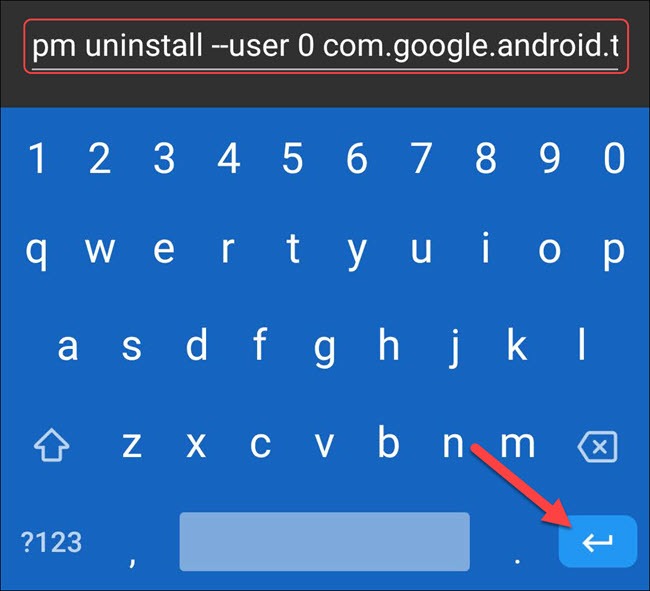Viewport: 650px width, 591px height.
Task: Tap the letter a key
Action: point(68,346)
